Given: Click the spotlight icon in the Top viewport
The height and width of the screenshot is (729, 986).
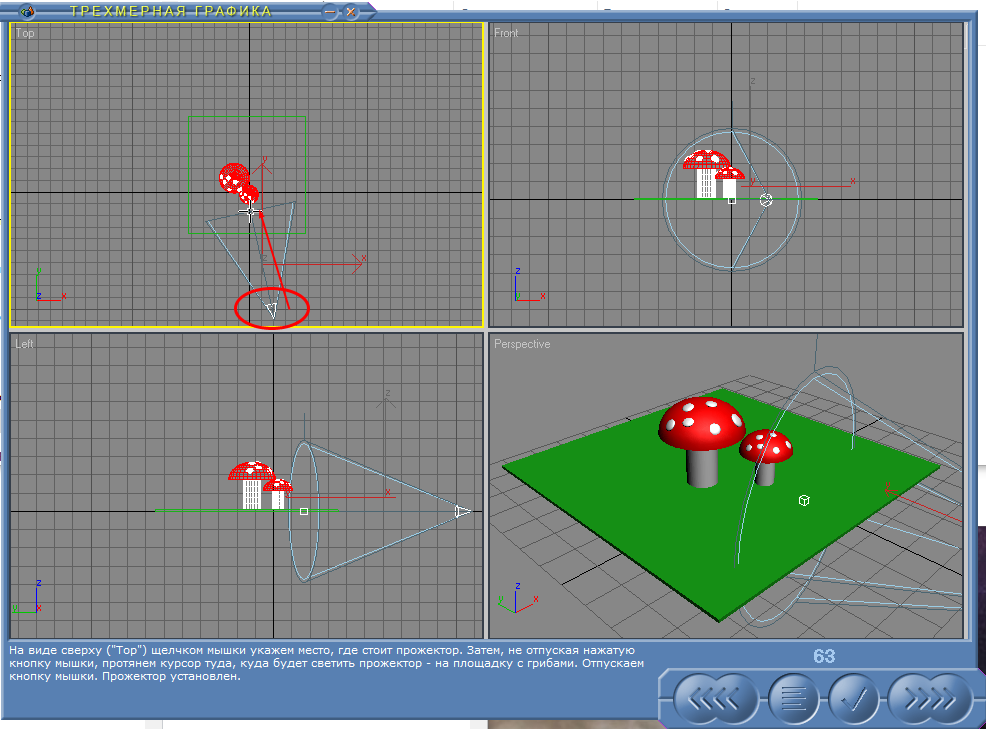Looking at the screenshot, I should coord(271,309).
